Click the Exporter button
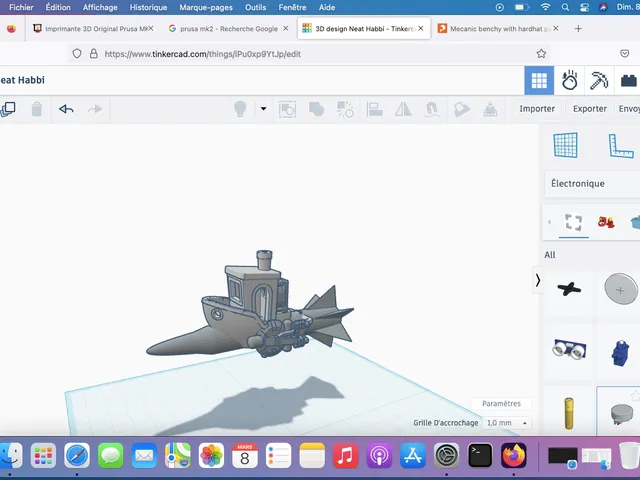640x480 pixels. [590, 109]
